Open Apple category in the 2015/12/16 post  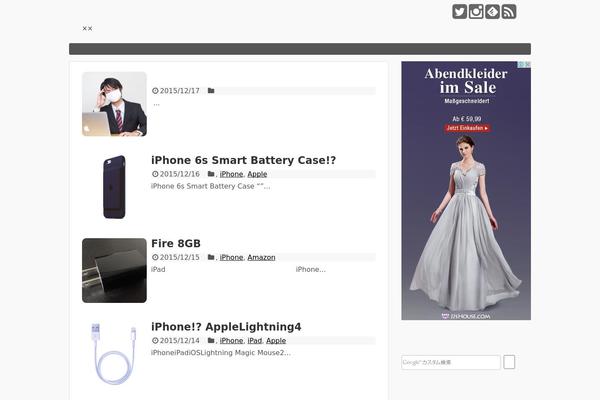(257, 174)
